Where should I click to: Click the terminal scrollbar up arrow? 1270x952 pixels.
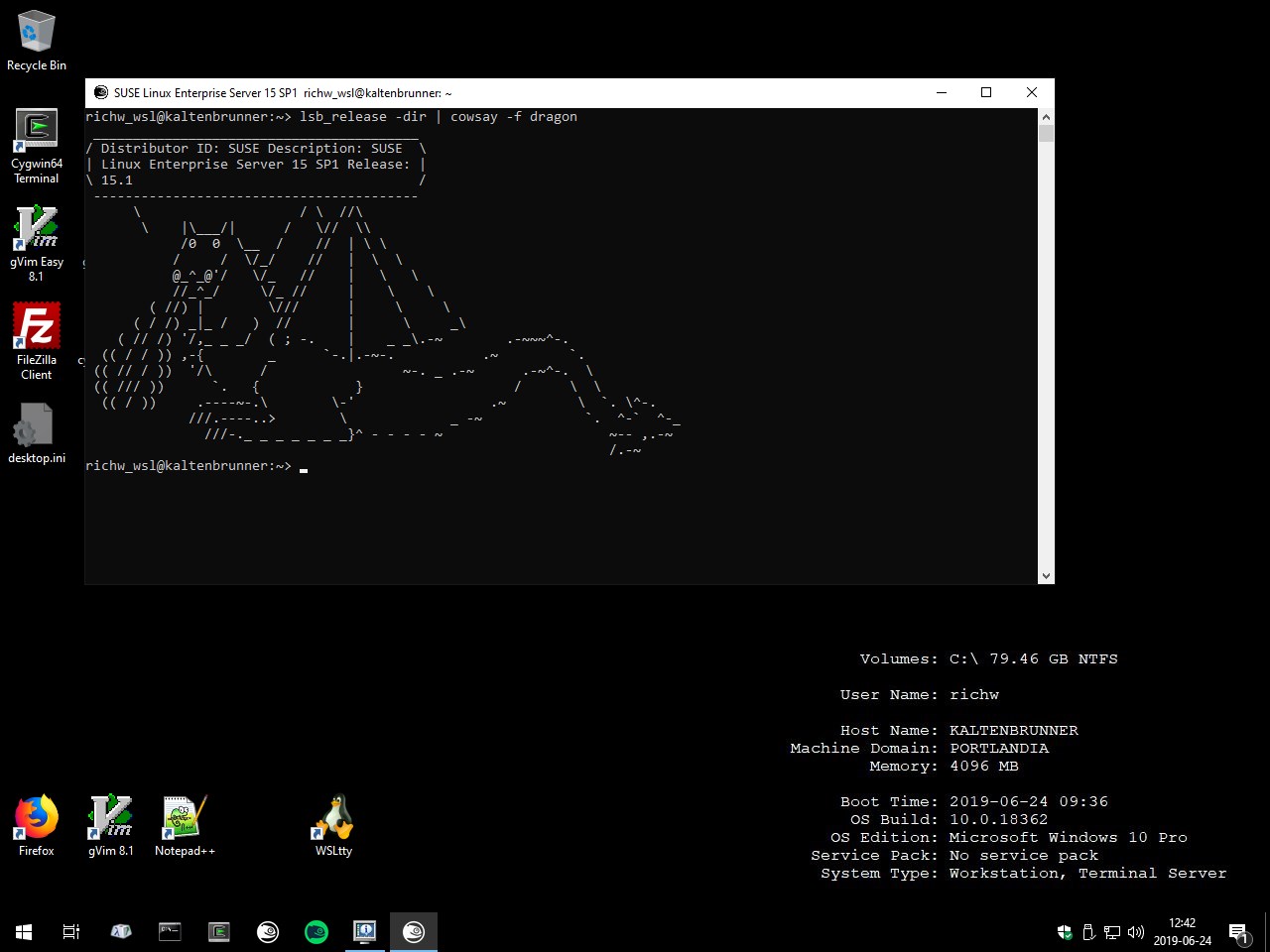point(1046,116)
